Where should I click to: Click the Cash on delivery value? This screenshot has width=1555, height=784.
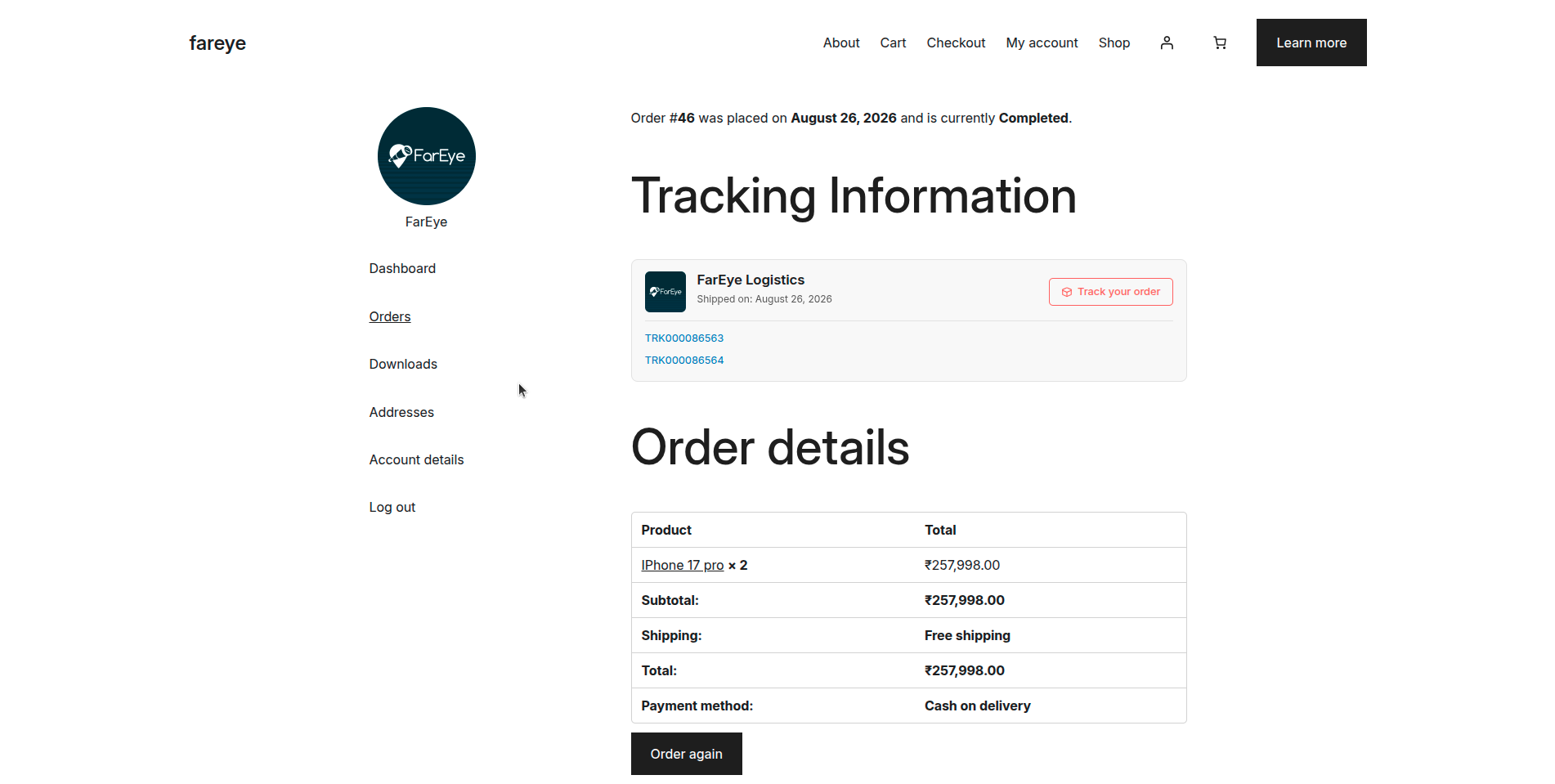pos(978,706)
